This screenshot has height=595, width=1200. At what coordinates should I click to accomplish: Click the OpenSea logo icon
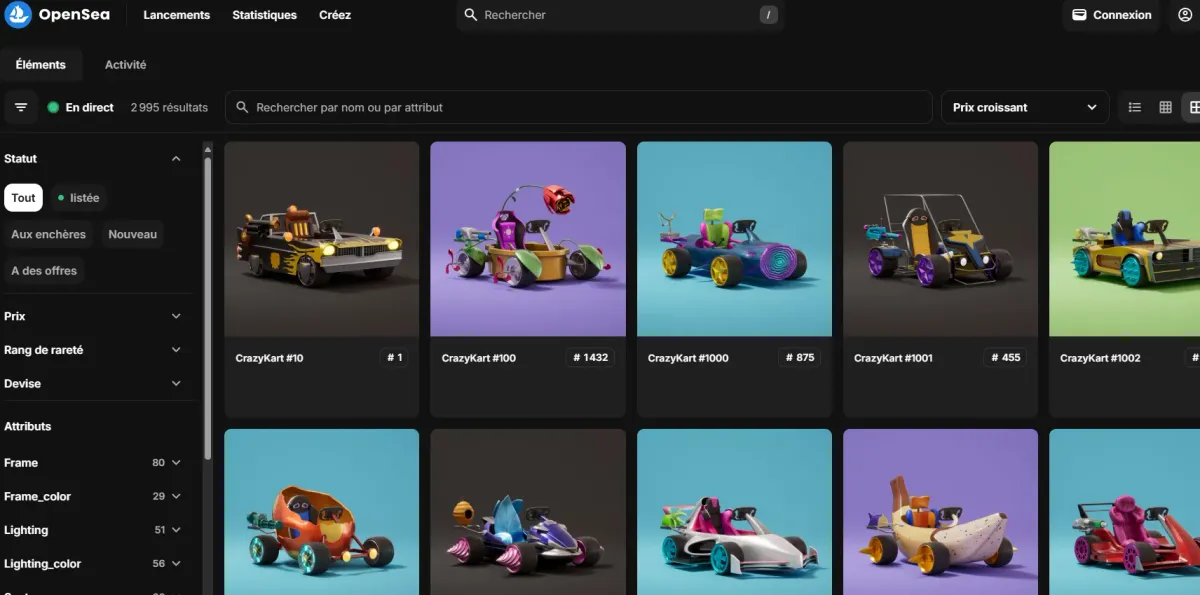pyautogui.click(x=18, y=15)
